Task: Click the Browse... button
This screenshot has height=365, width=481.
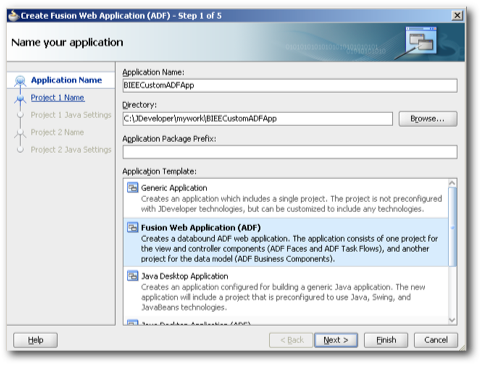Action: pos(428,119)
